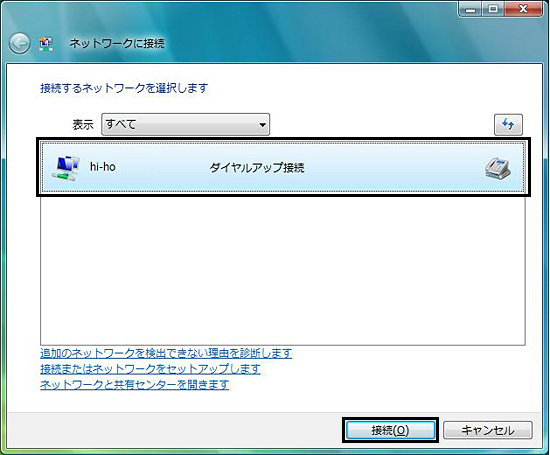Click the network connection wizard title icon
The image size is (550, 455).
click(x=46, y=44)
